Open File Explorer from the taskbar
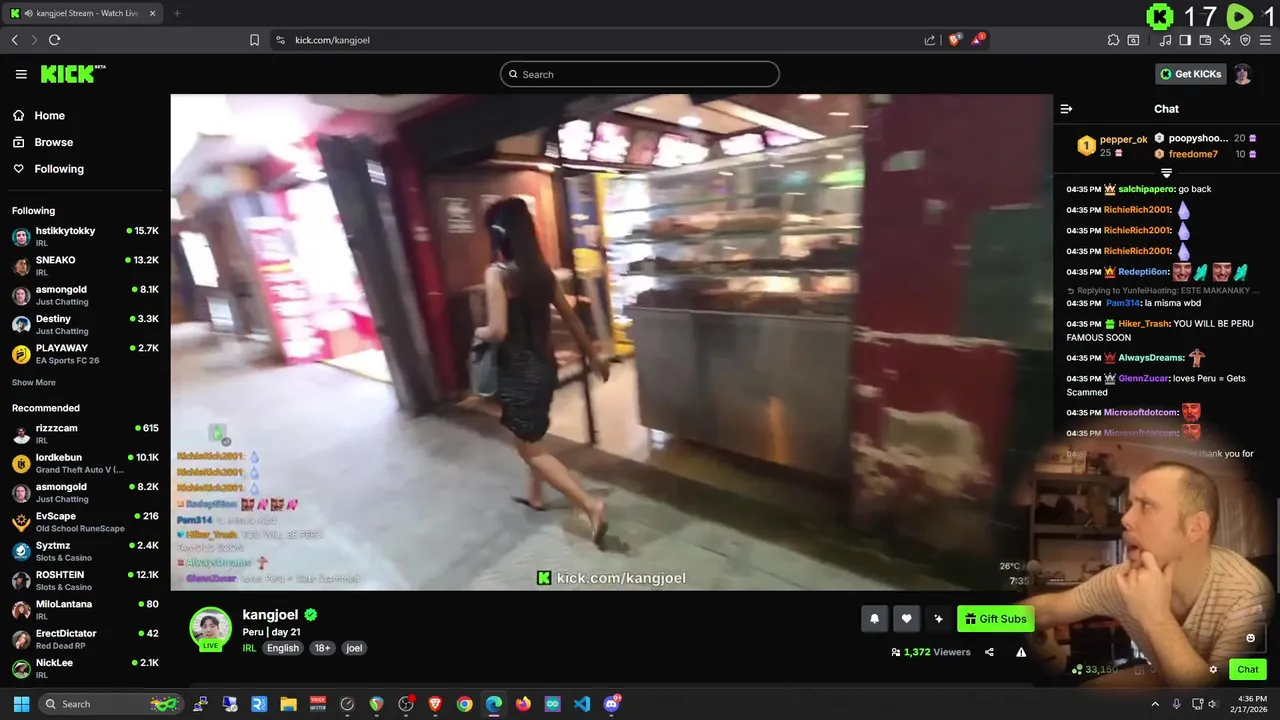 (288, 704)
